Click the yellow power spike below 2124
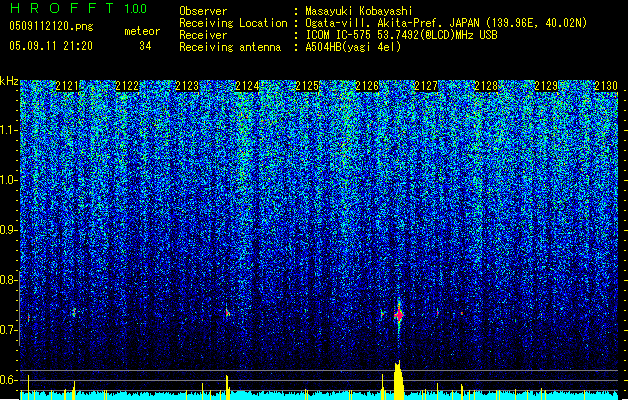 coord(227,388)
